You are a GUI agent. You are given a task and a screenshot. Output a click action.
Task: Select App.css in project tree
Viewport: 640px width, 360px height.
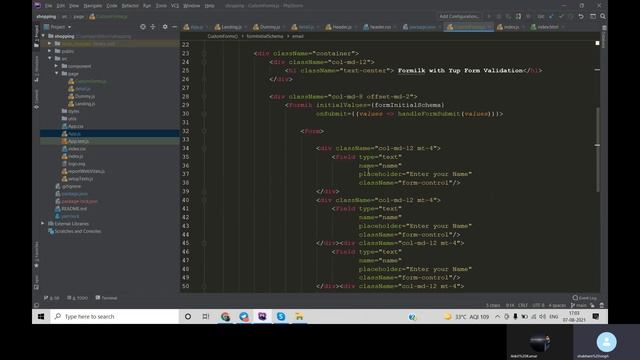[x=76, y=126]
